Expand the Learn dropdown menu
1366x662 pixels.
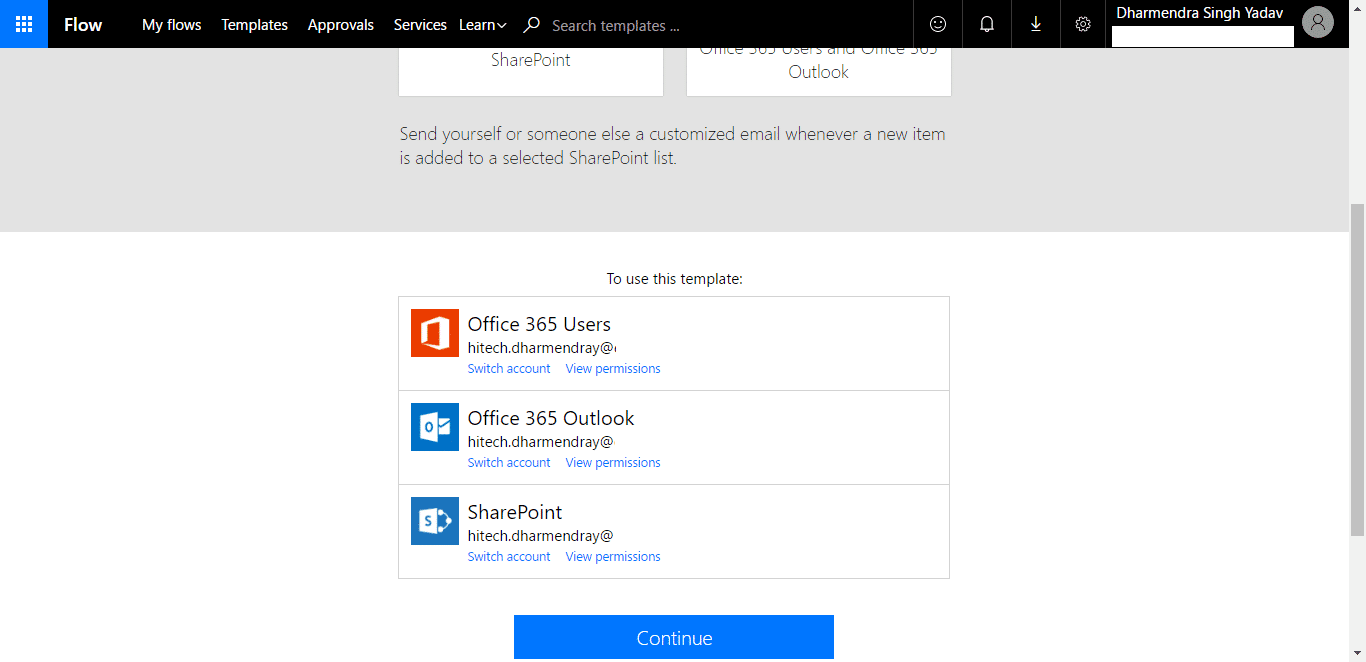coord(483,25)
